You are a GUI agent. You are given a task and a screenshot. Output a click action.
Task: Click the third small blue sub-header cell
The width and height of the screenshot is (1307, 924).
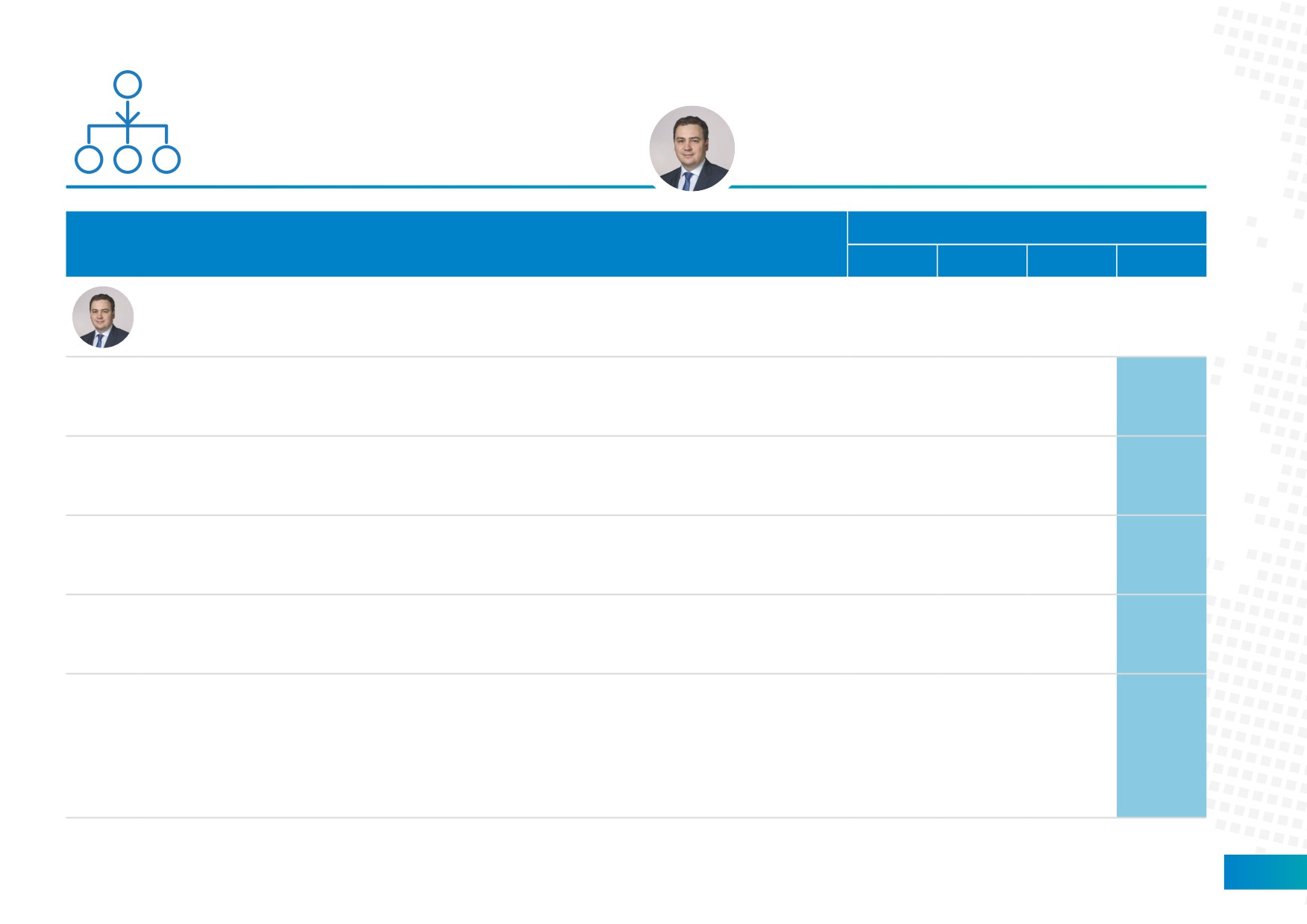click(x=1072, y=261)
